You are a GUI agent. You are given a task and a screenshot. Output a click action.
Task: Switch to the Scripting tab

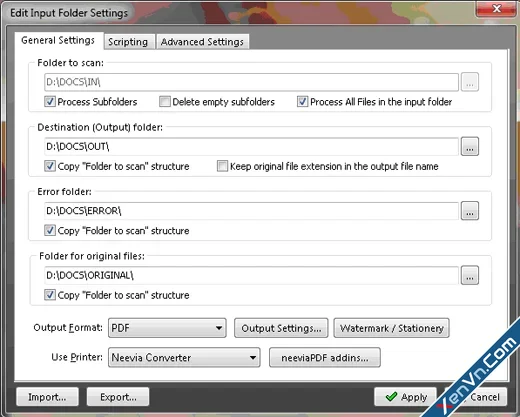pyautogui.click(x=128, y=42)
